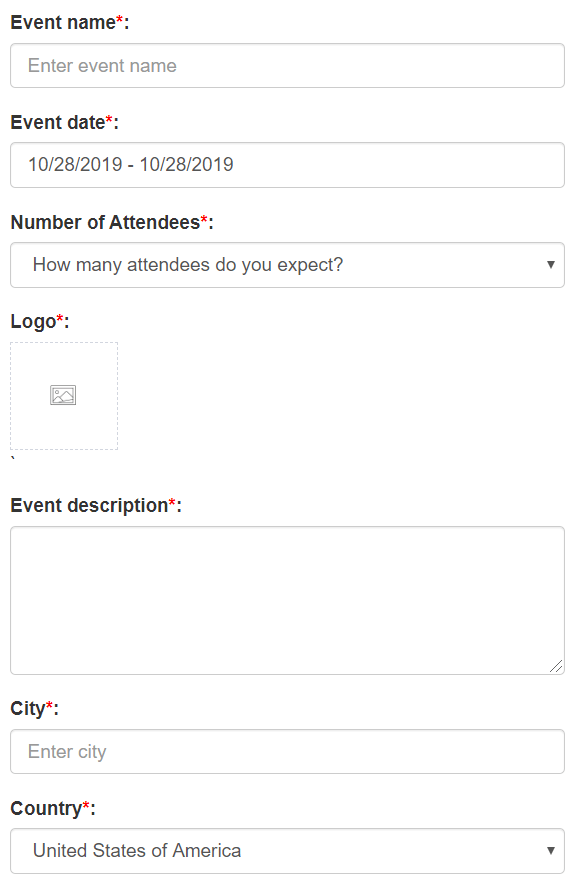Open the 'How many attendees do you expect?' dropdown
Screen dimensions: 575x877
(288, 265)
